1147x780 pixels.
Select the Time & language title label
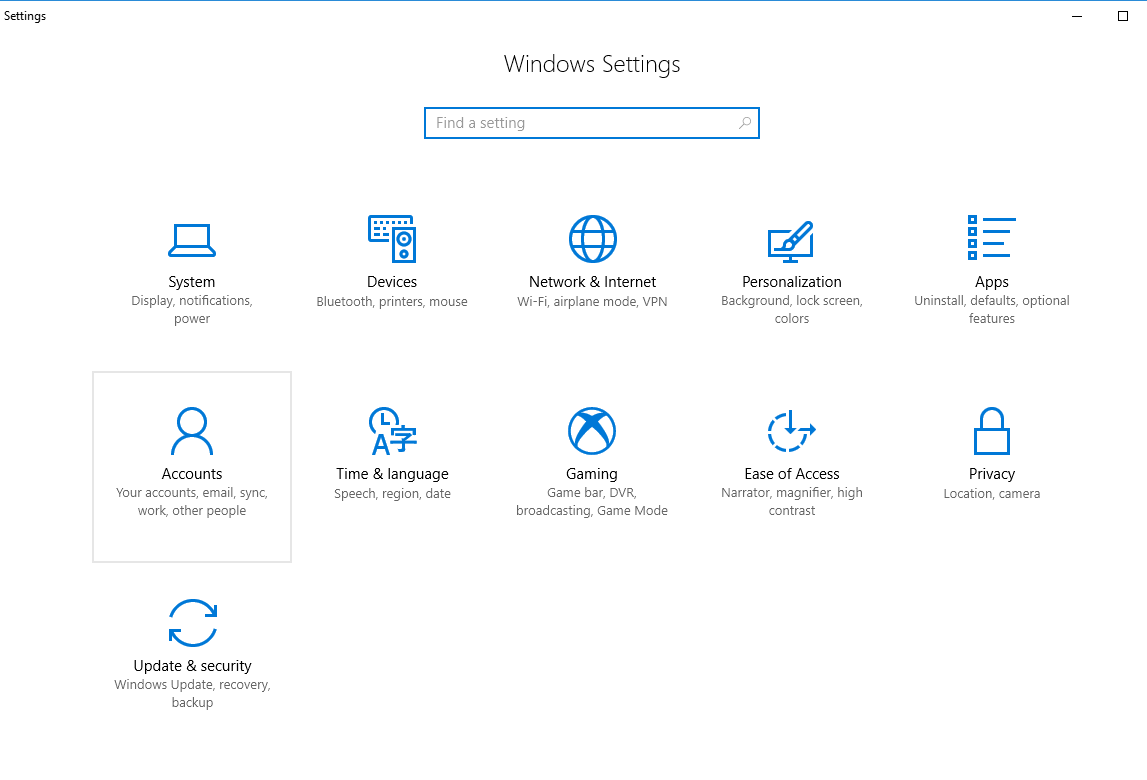(392, 473)
